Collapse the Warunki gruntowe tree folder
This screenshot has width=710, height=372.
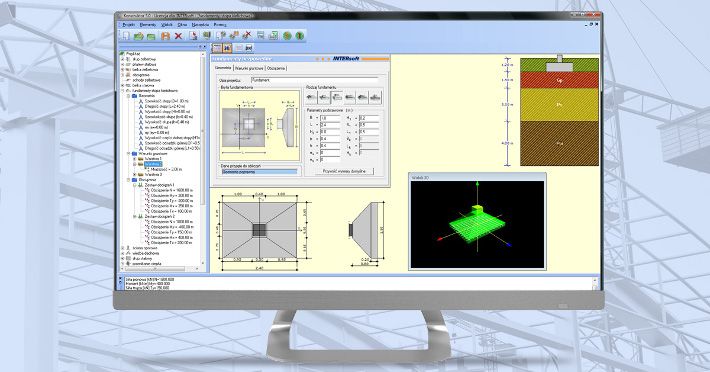(x=129, y=154)
